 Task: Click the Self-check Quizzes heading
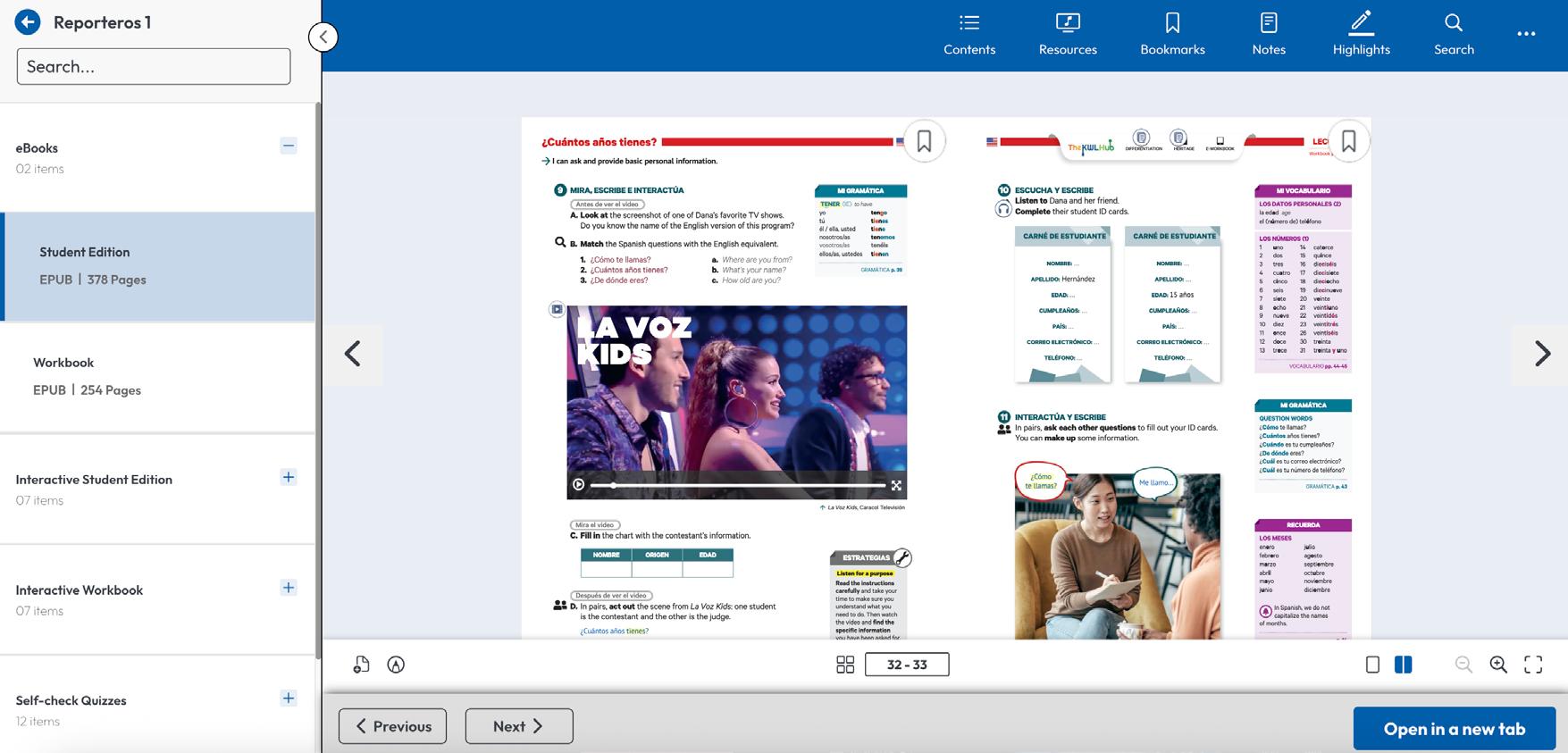(x=71, y=700)
